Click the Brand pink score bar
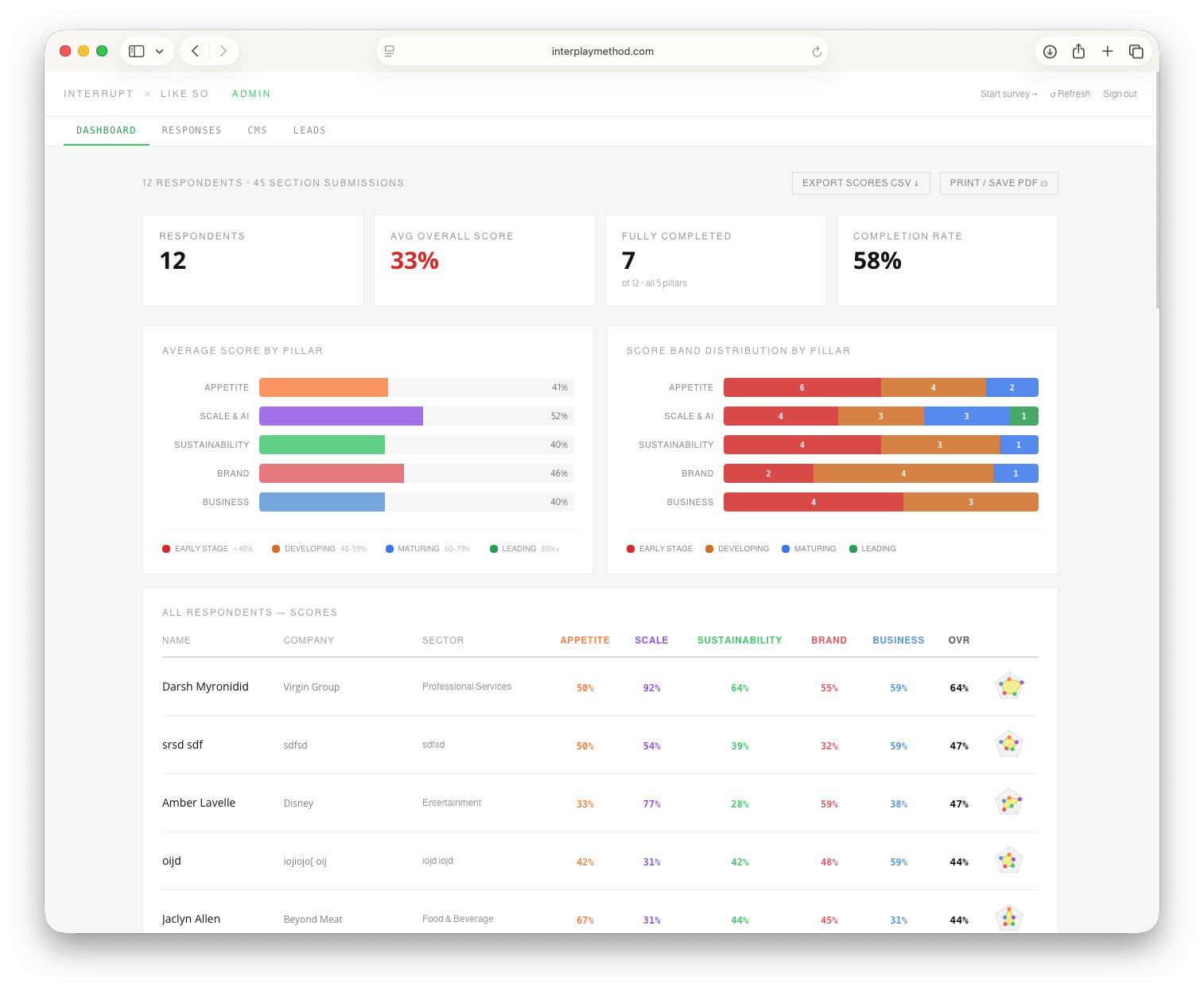This screenshot has width=1204, height=992. click(332, 473)
